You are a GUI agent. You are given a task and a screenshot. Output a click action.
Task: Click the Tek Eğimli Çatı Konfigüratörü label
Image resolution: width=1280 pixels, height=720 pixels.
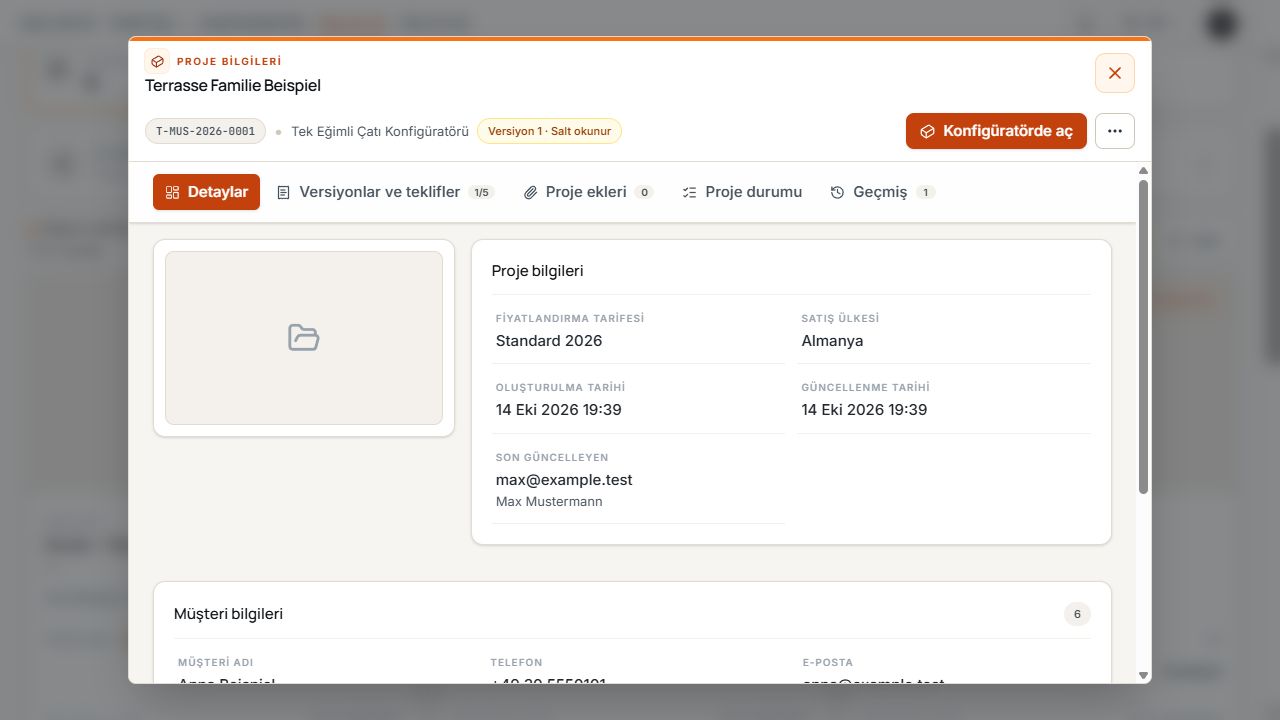[380, 131]
